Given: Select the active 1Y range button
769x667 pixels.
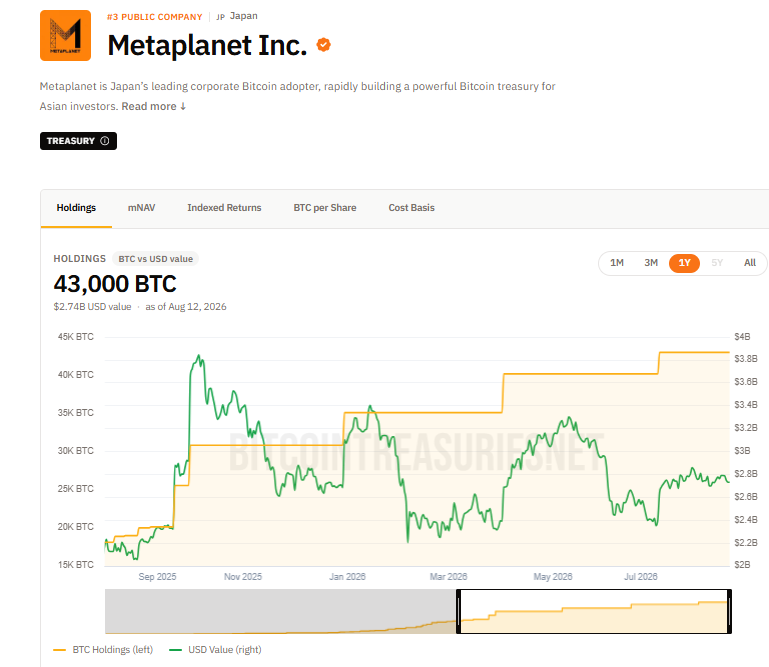Looking at the screenshot, I should [684, 263].
